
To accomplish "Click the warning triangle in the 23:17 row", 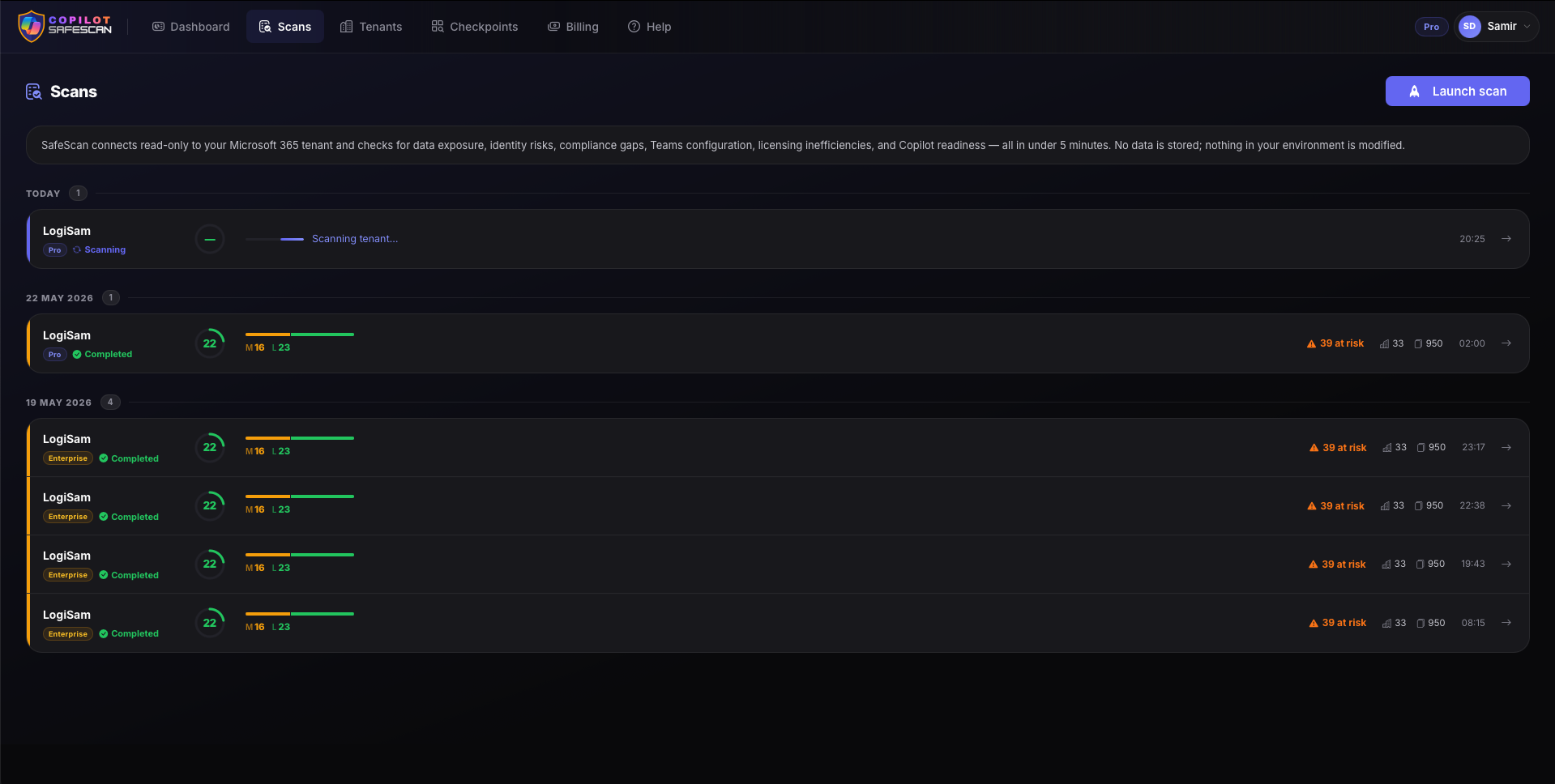I will (1314, 447).
